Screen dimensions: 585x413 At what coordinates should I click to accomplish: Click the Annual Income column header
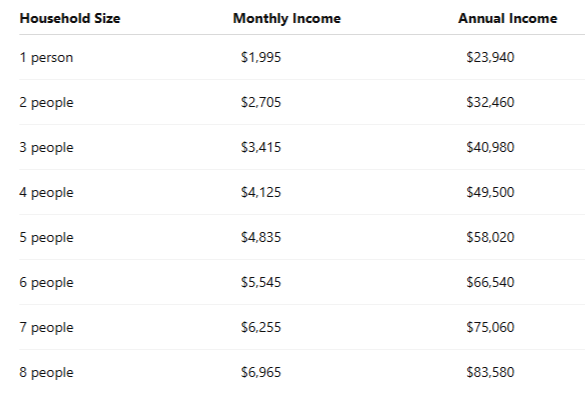[508, 18]
